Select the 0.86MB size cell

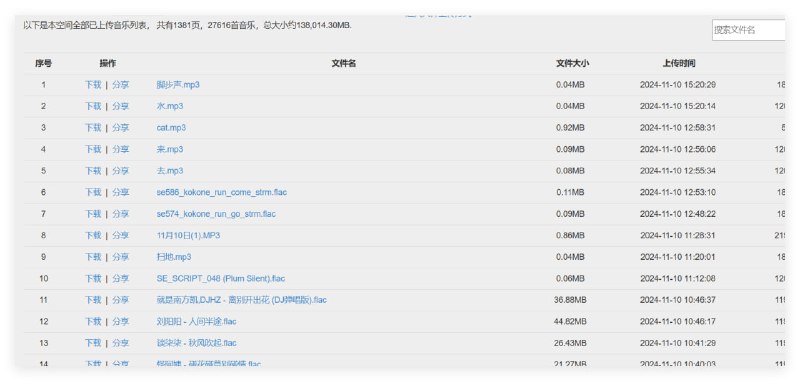point(570,235)
